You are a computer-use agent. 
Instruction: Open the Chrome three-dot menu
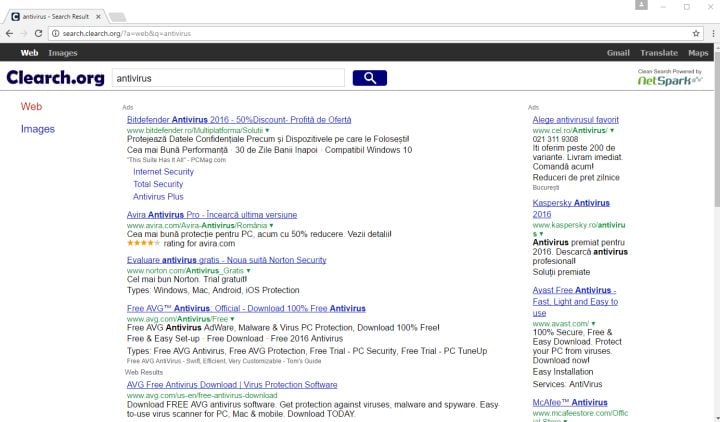pyautogui.click(x=713, y=34)
